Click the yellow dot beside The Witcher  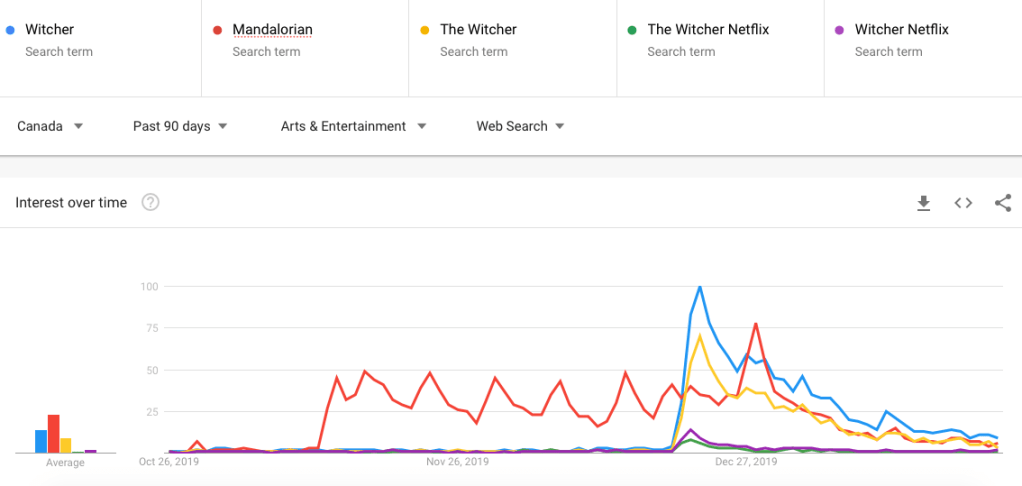(x=424, y=30)
